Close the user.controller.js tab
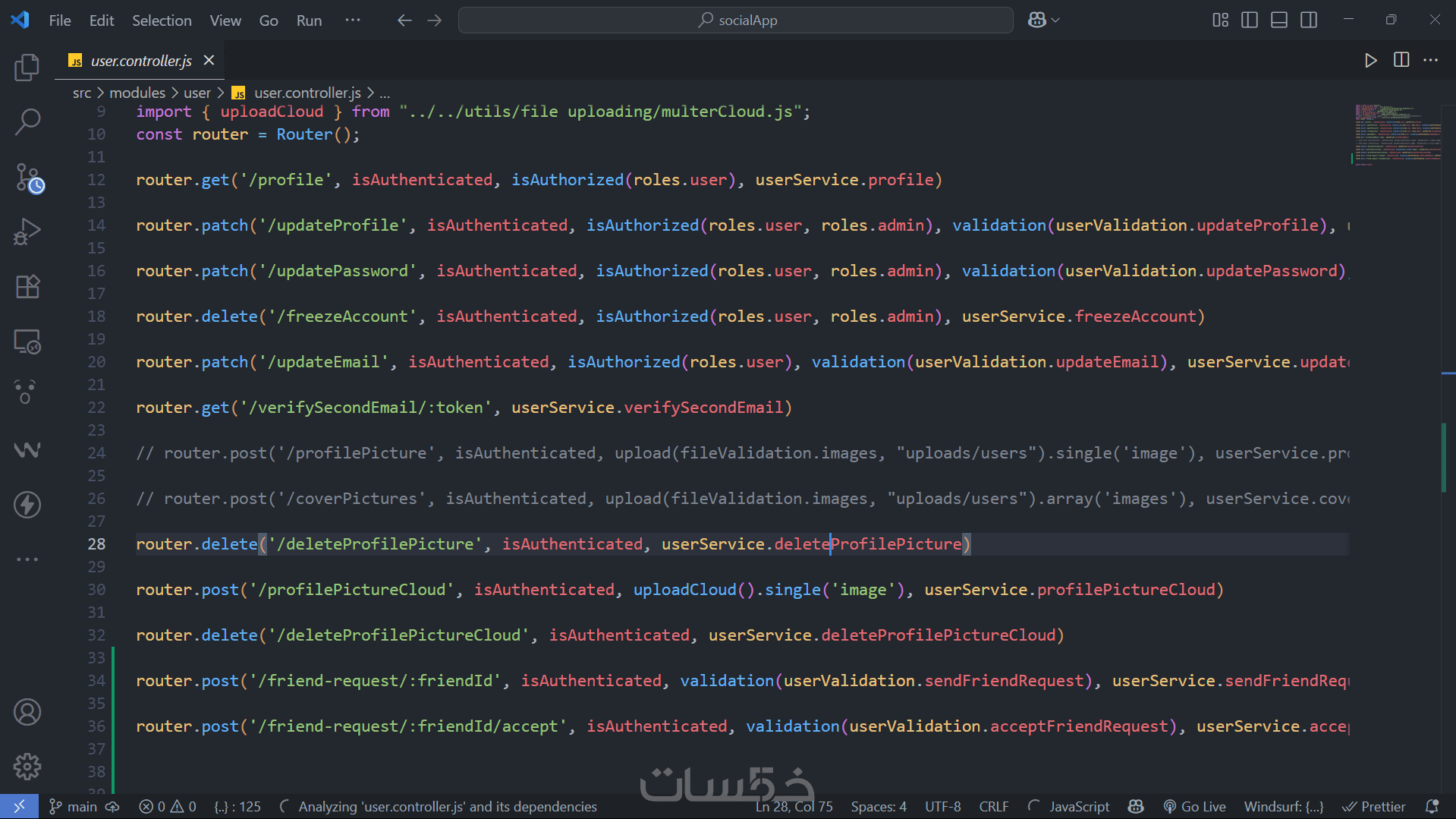 [209, 60]
